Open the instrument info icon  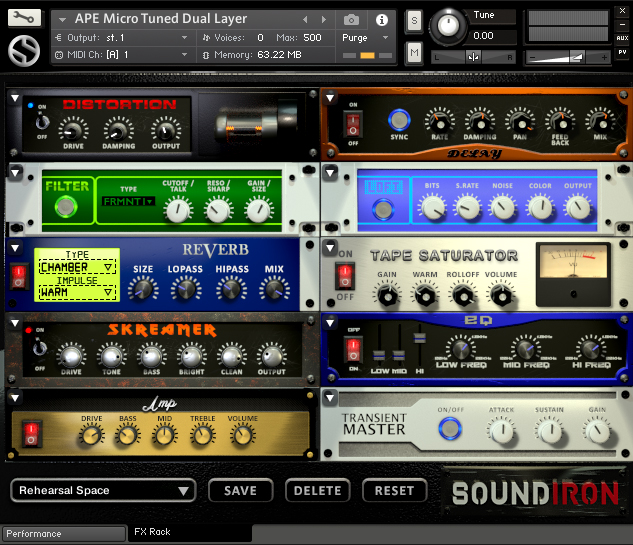(381, 20)
